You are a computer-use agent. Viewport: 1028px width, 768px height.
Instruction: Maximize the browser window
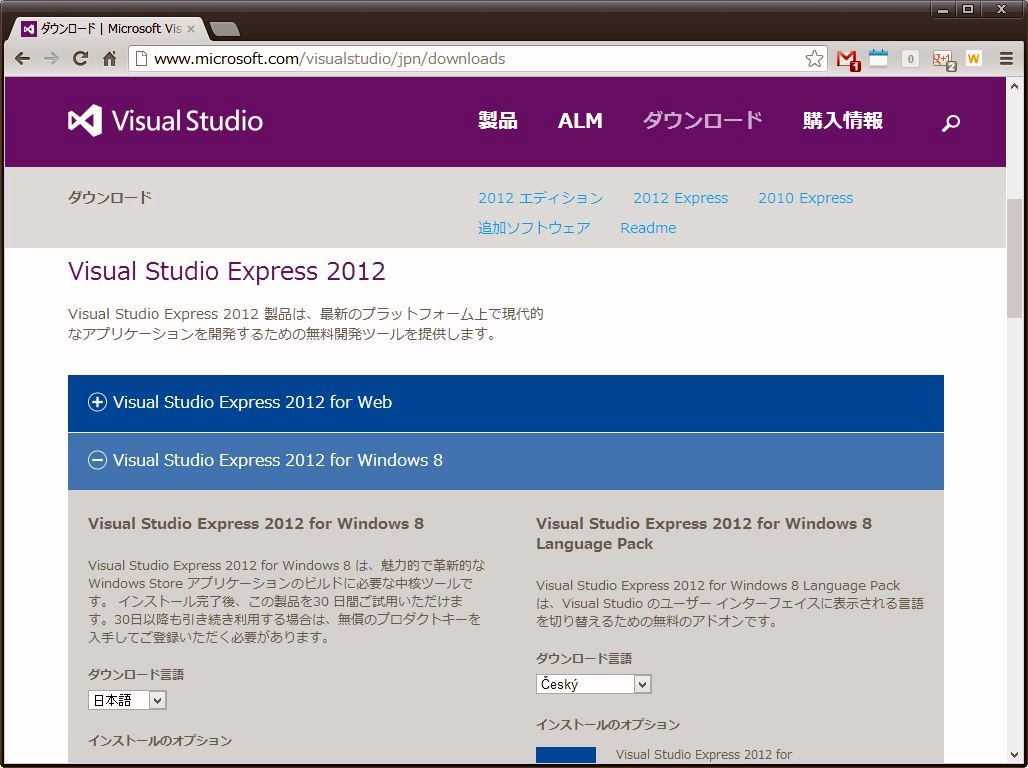tap(968, 9)
